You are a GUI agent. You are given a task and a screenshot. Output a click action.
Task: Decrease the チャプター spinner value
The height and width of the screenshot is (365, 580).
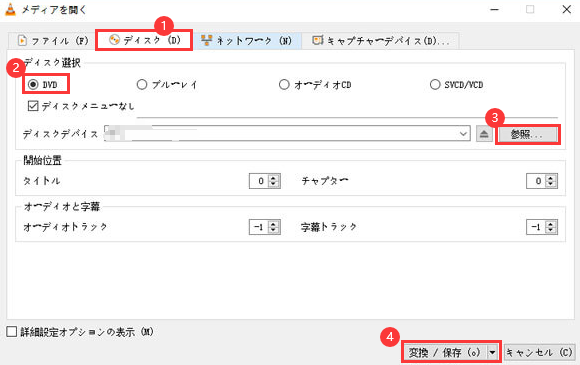[551, 184]
